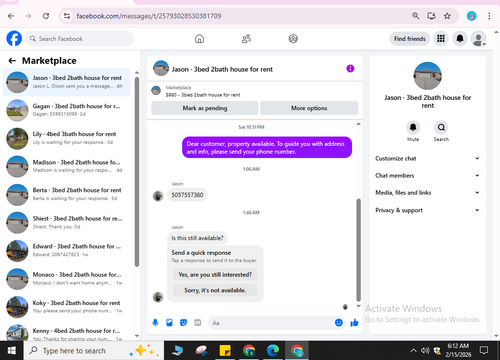Open Chrome three-dot menu
Image resolution: width=500 pixels, height=360 pixels.
click(x=489, y=16)
